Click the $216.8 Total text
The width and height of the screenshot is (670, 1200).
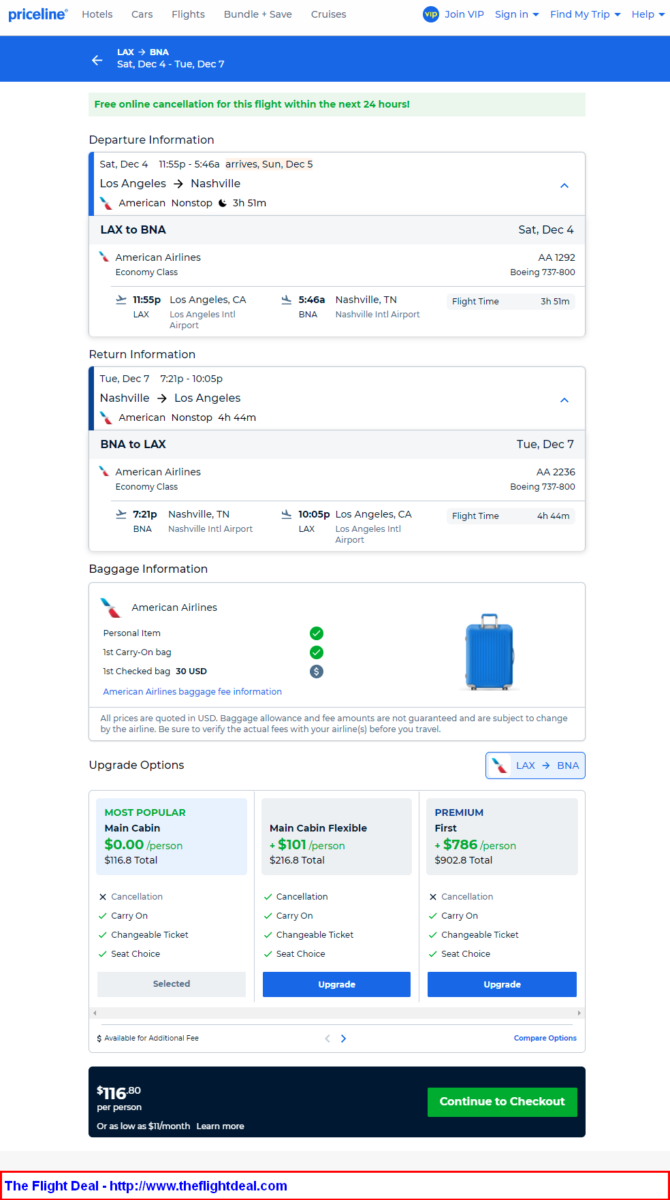coord(297,860)
